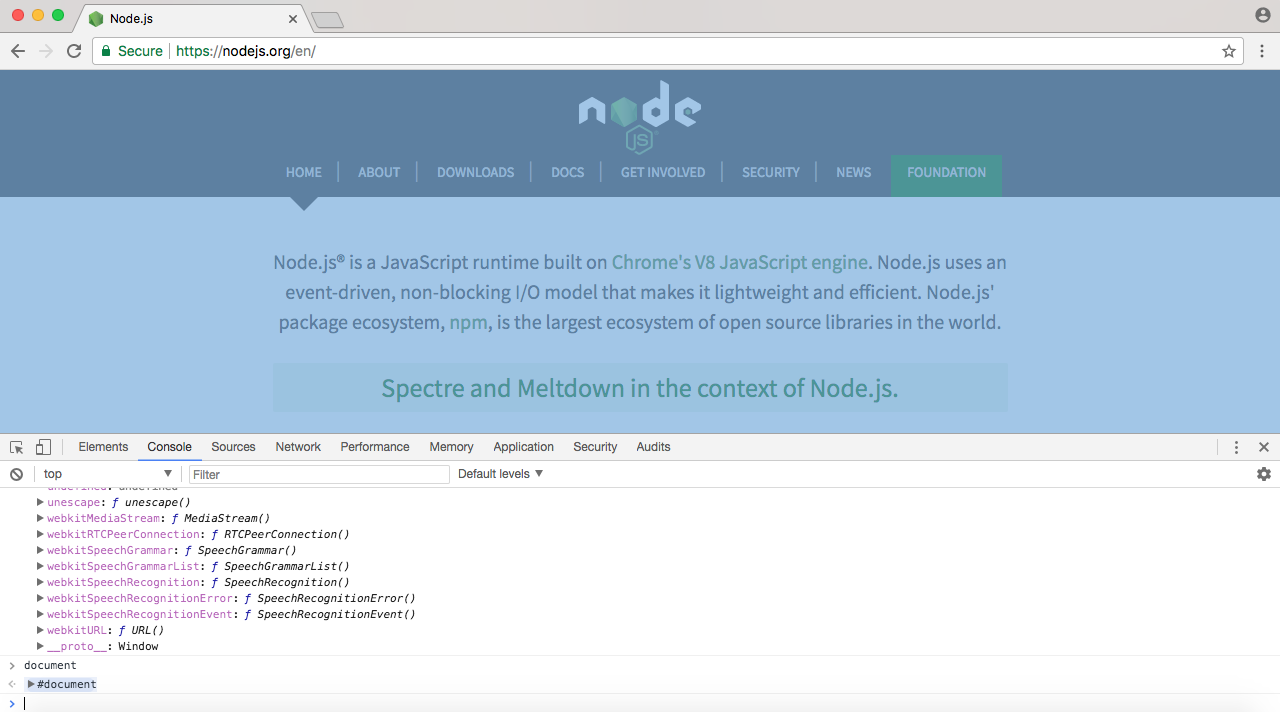Open the DOCS navigation link

pos(567,172)
